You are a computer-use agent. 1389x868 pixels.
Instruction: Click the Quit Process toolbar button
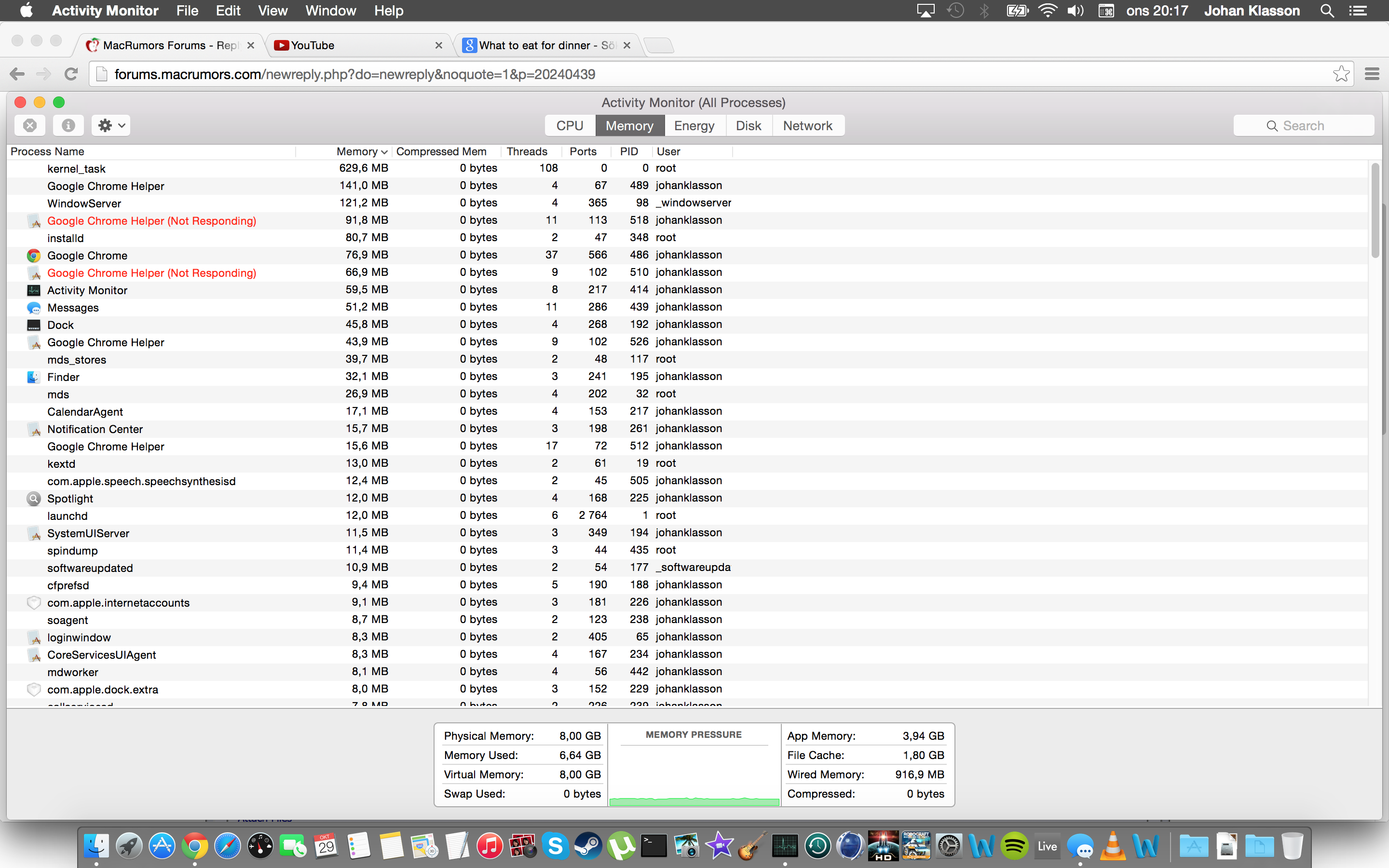click(x=30, y=125)
